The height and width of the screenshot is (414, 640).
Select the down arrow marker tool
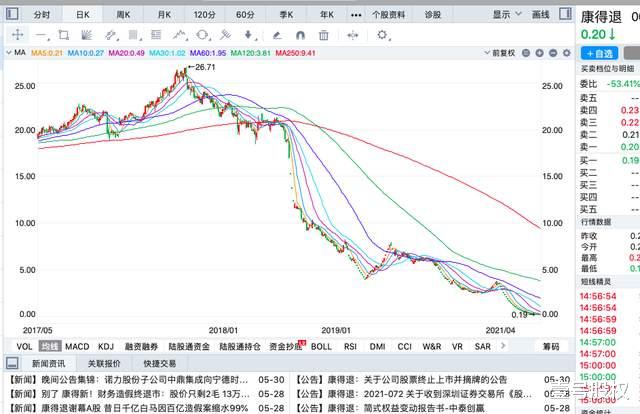(249, 36)
